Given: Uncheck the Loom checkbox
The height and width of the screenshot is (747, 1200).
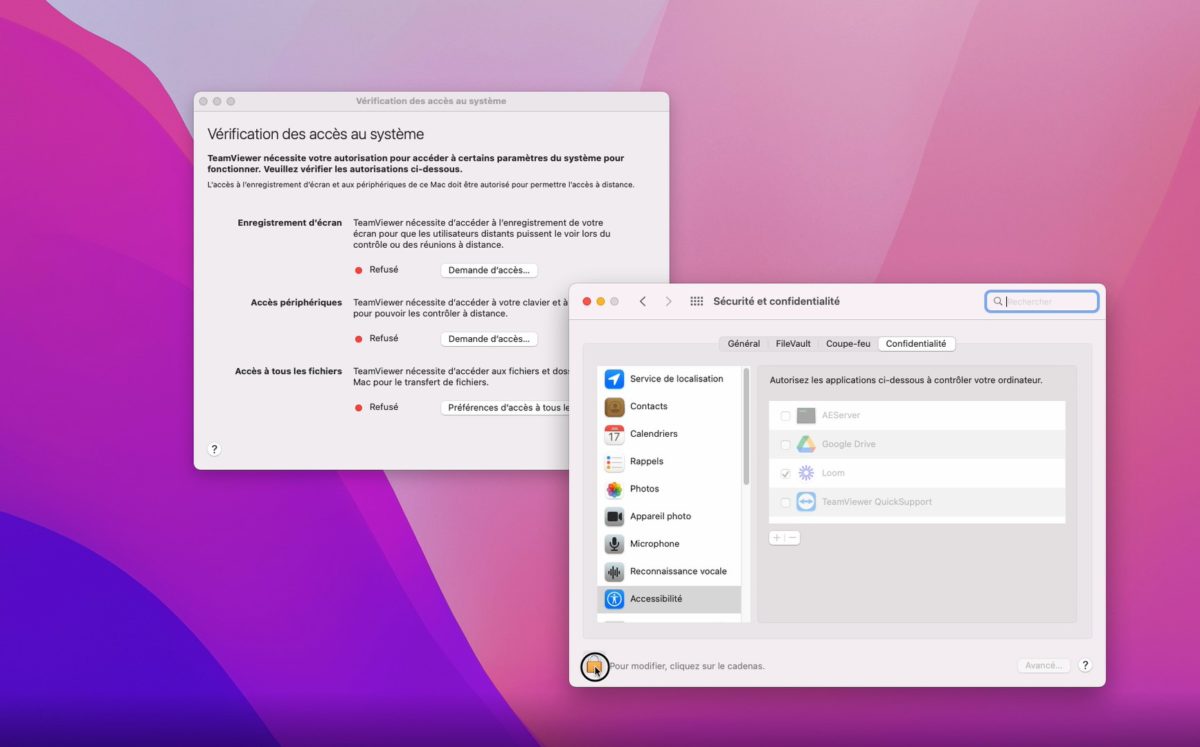Looking at the screenshot, I should [785, 473].
